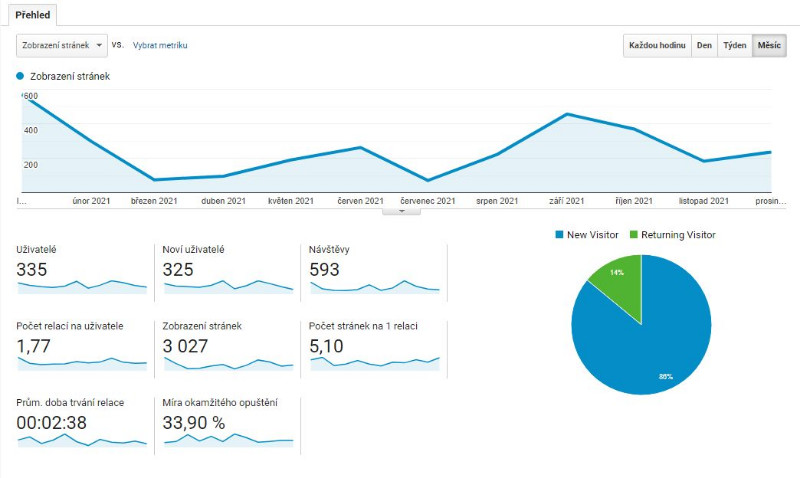Open the Zobrazení stránek metric dropdown
This screenshot has height=478, width=800.
point(62,45)
